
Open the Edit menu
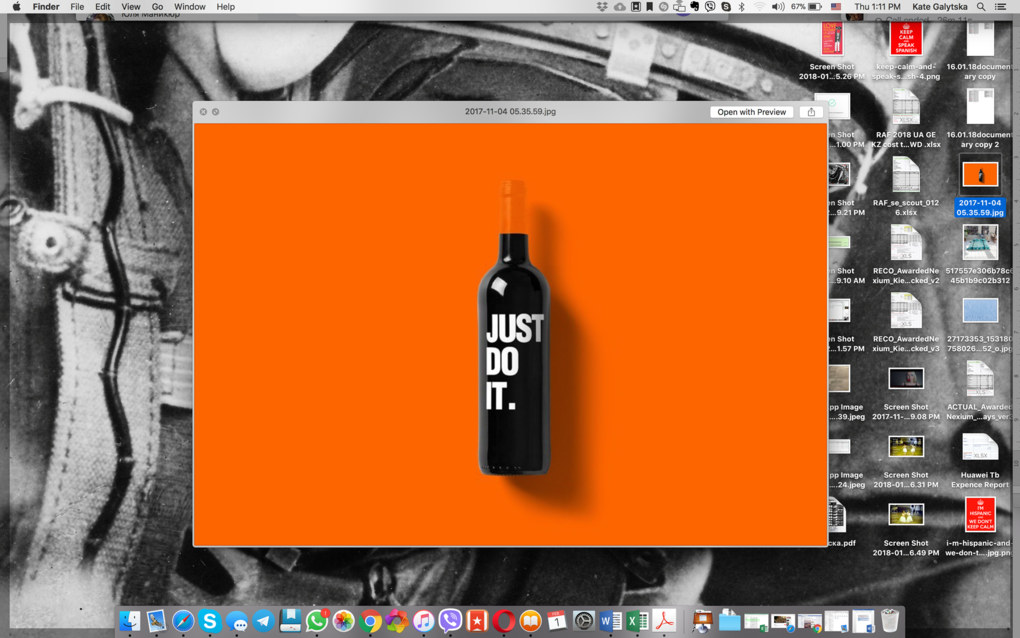[102, 7]
